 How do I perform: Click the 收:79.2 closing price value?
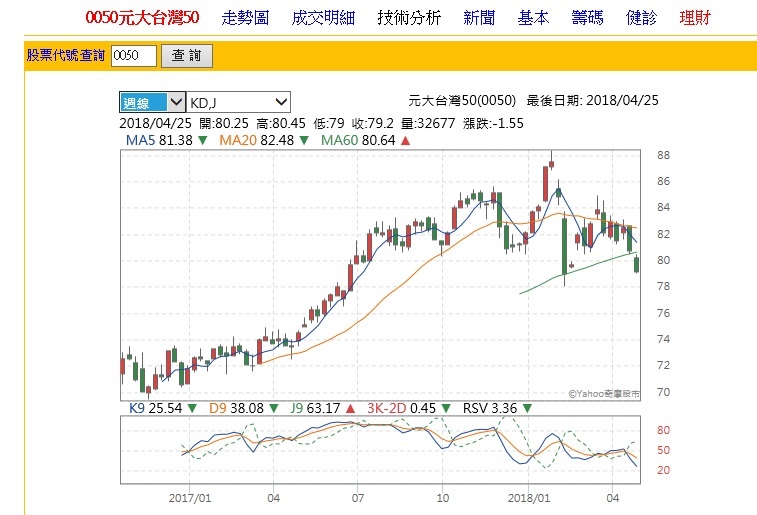click(373, 124)
